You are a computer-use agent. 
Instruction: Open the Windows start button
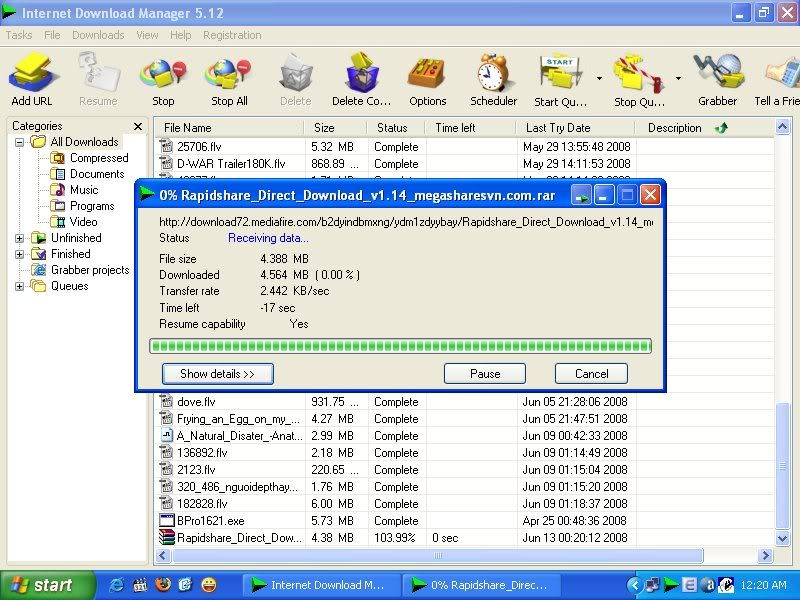pos(47,585)
